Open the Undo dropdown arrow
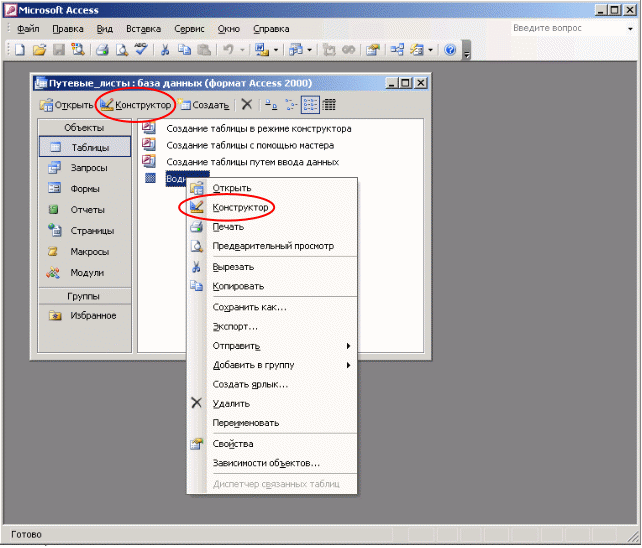 pos(242,50)
